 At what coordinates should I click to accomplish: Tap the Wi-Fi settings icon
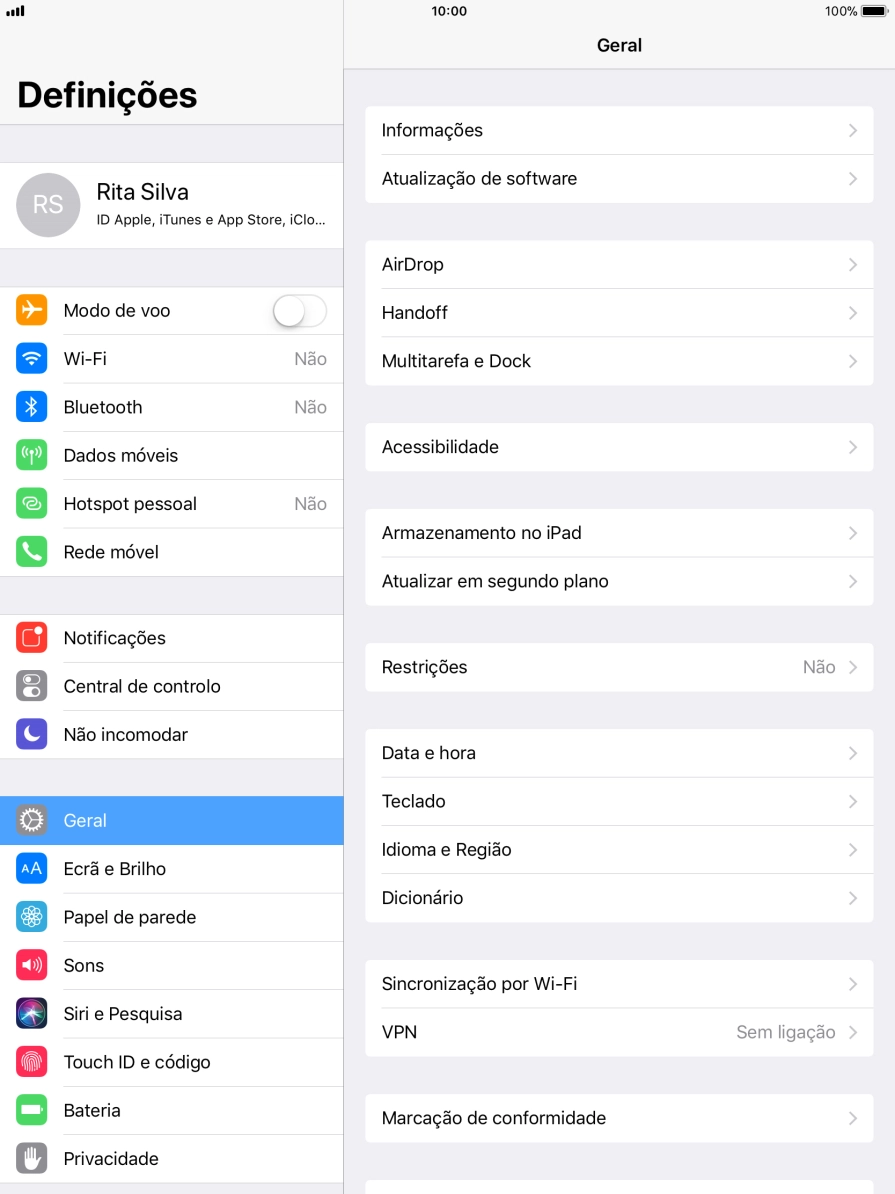[x=31, y=359]
